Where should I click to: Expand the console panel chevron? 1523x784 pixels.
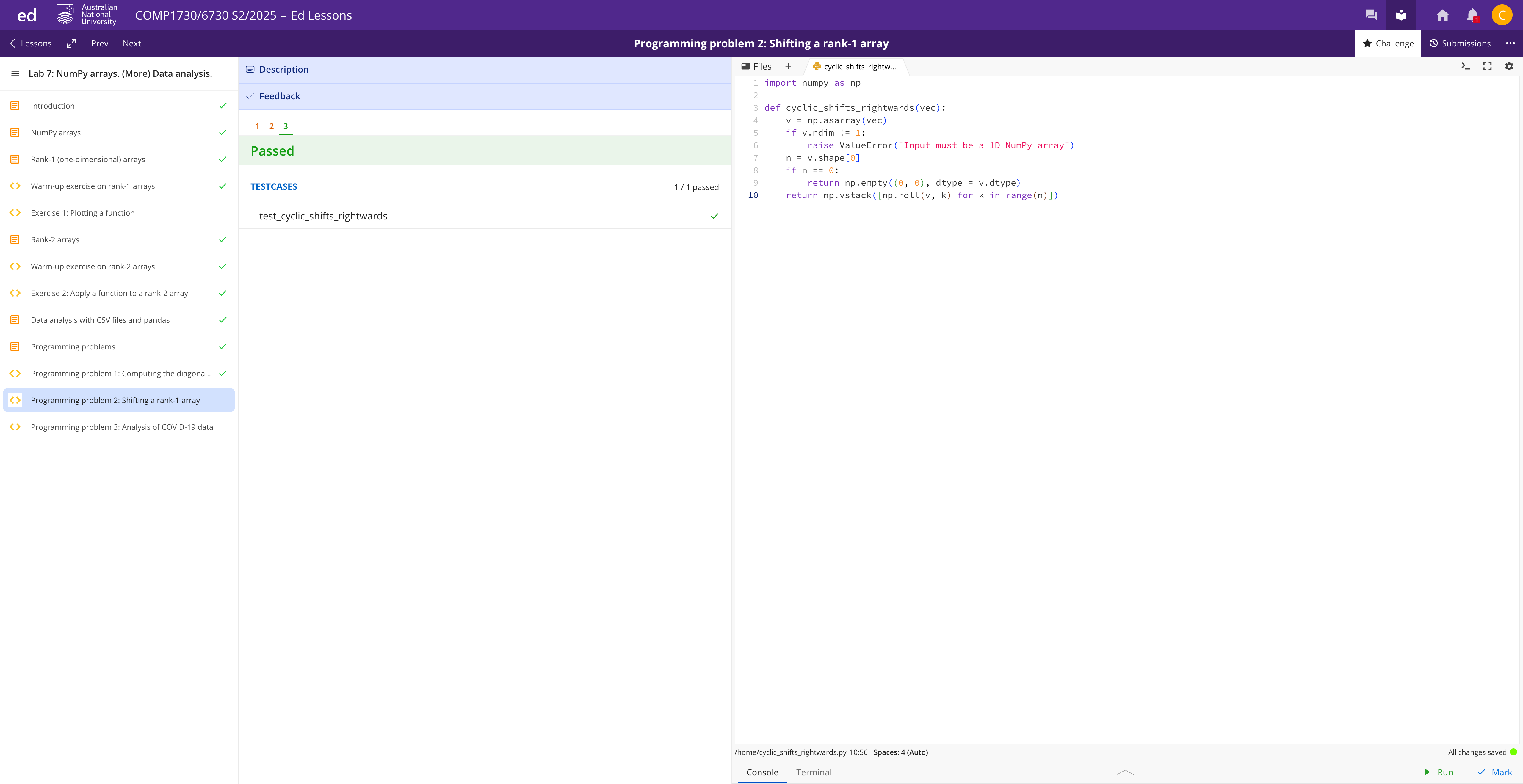tap(1125, 772)
